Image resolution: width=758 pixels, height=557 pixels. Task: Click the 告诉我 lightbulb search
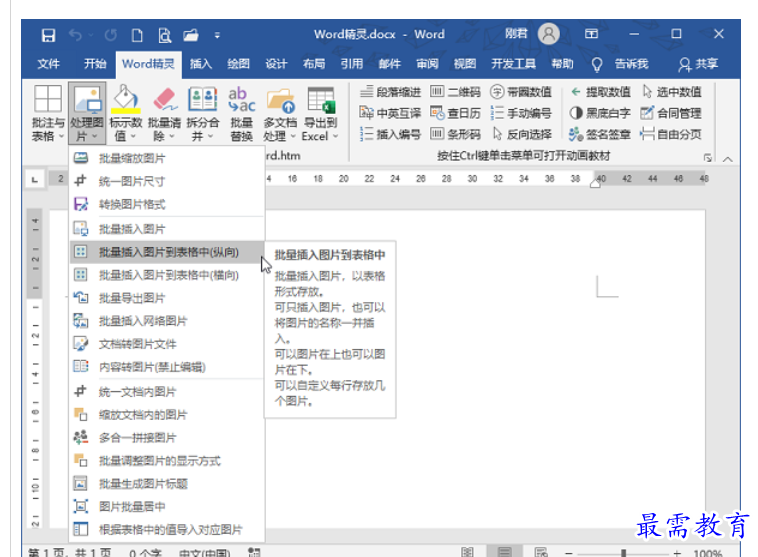620,64
